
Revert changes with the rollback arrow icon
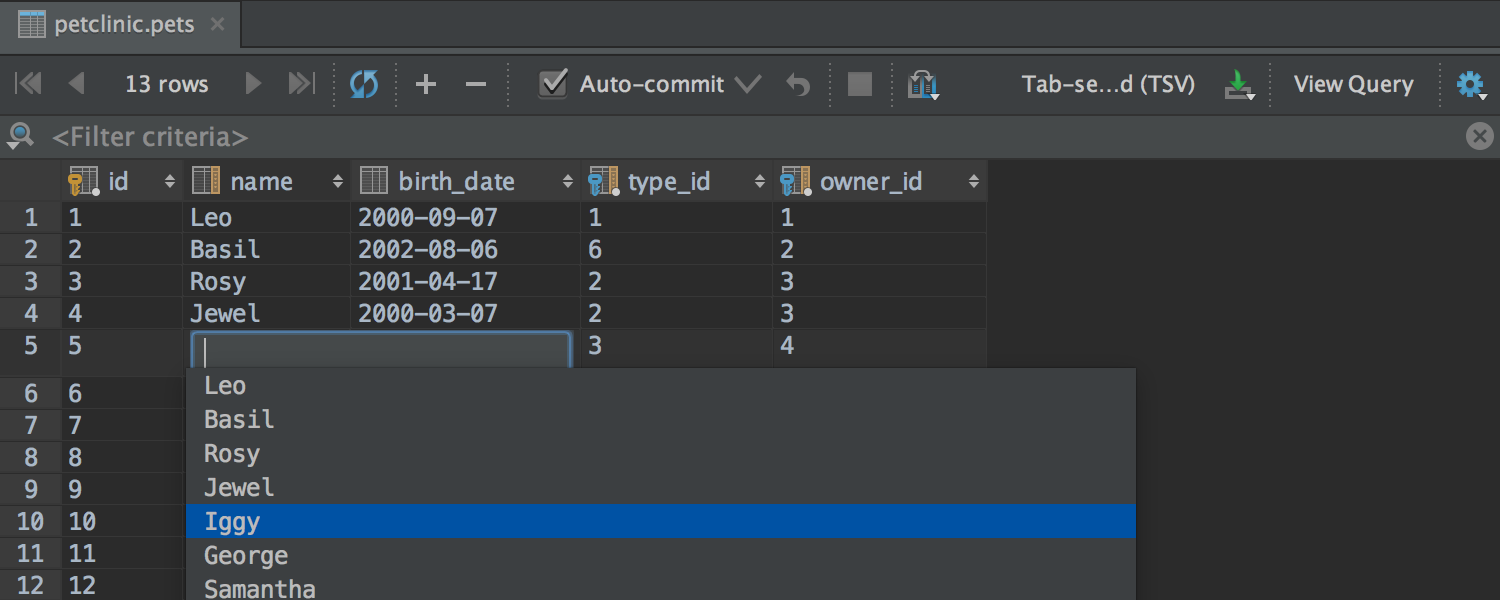tap(798, 84)
